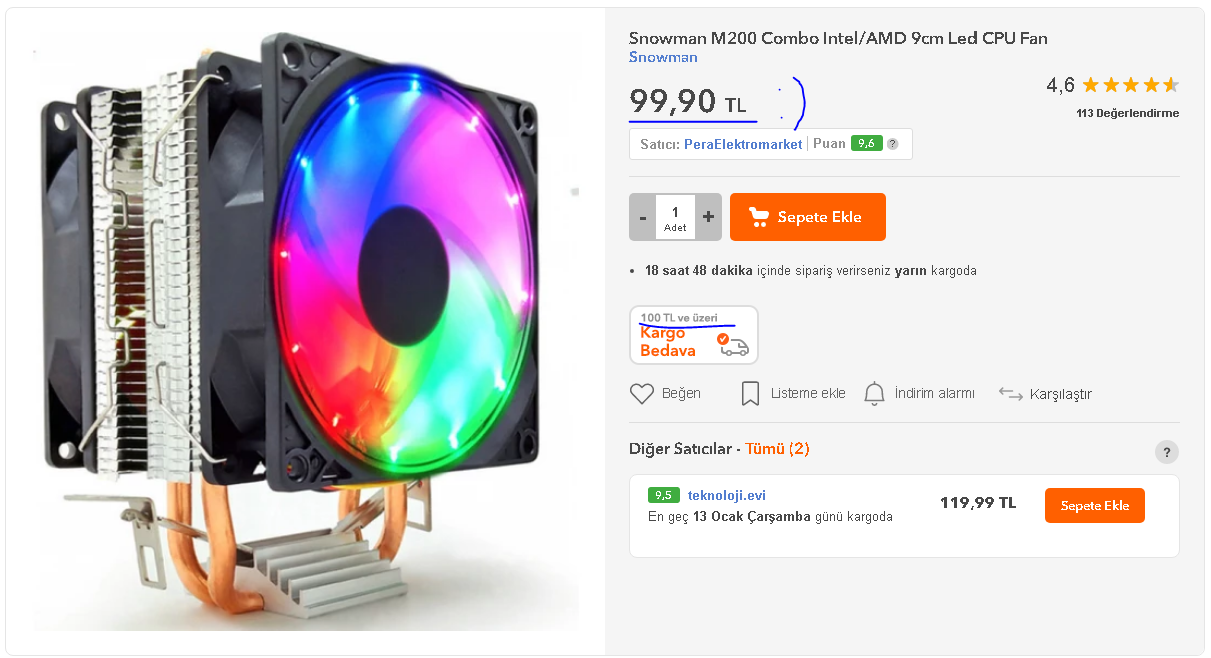This screenshot has width=1211, height=658.
Task: Click the green 9,6 seller score badge
Action: [866, 144]
